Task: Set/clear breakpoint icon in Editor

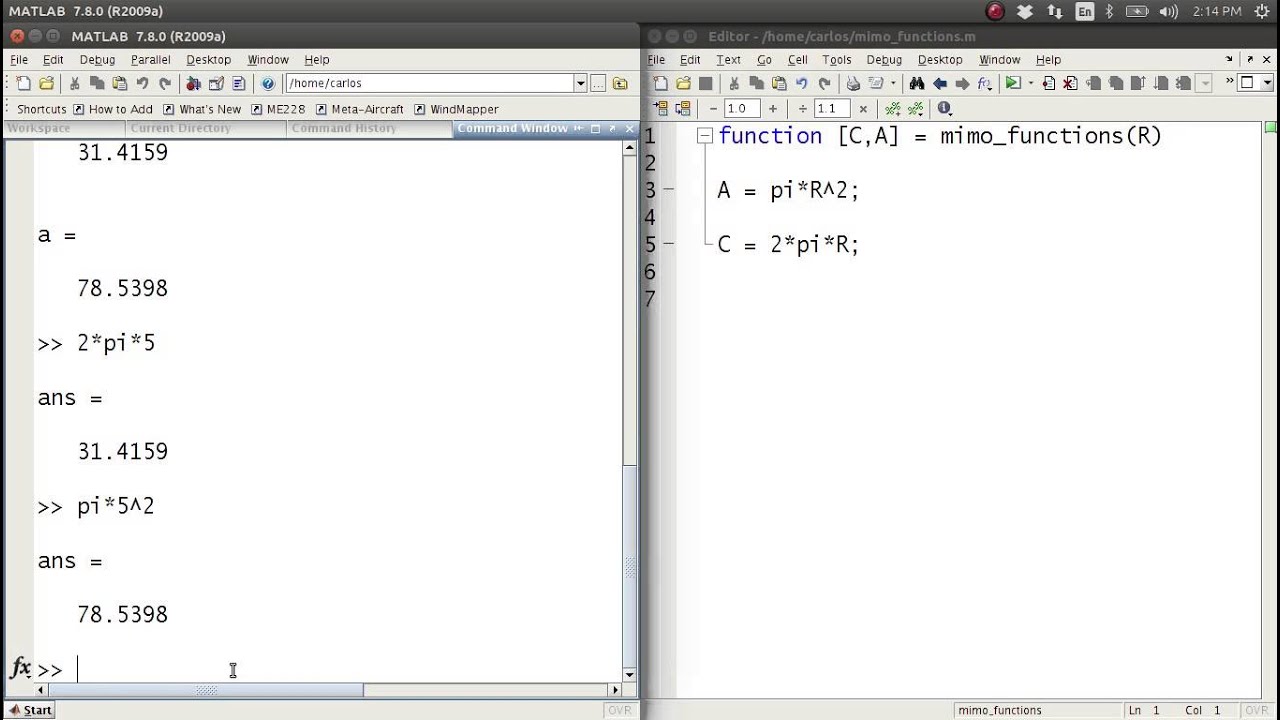Action: [1049, 83]
